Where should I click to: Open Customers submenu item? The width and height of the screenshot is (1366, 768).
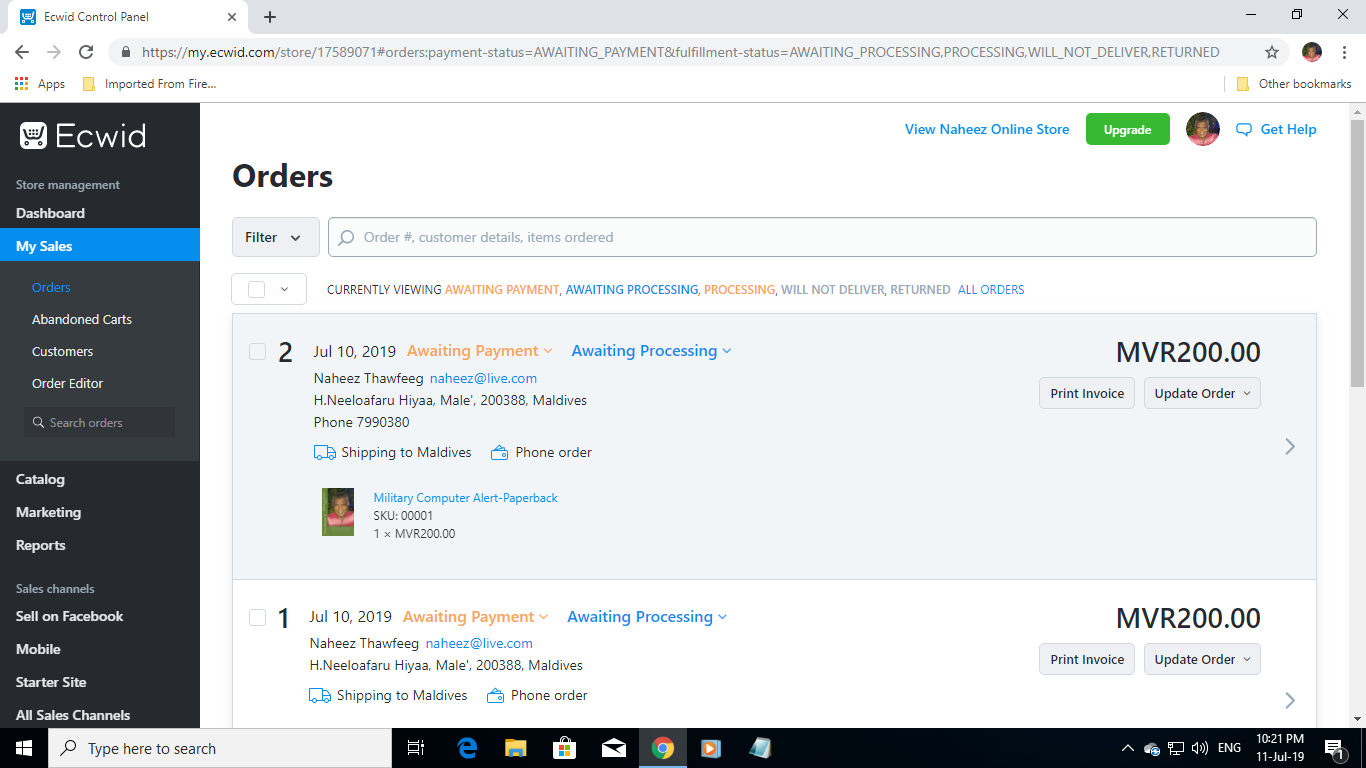(62, 351)
